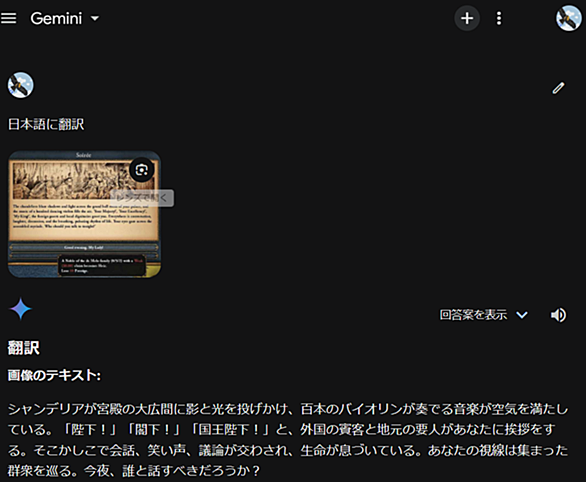586x482 pixels.
Task: Start a new chat with plus button
Action: 467,18
